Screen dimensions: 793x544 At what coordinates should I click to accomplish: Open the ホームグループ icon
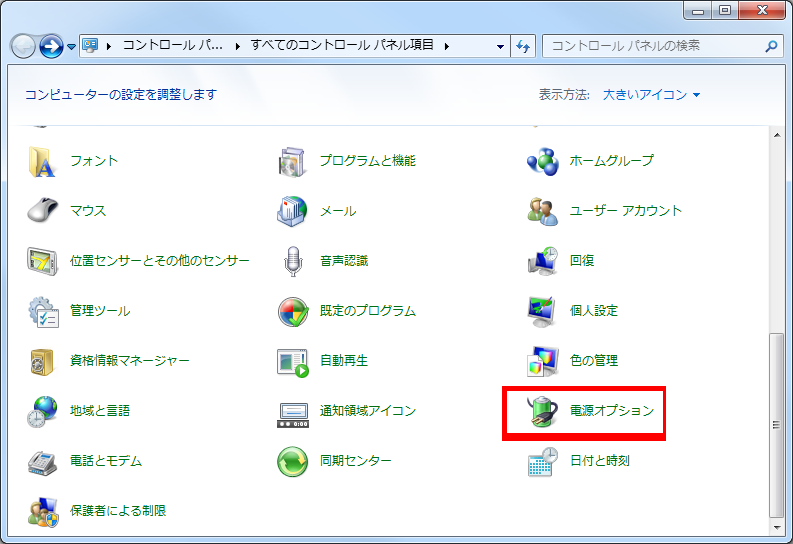pos(543,161)
